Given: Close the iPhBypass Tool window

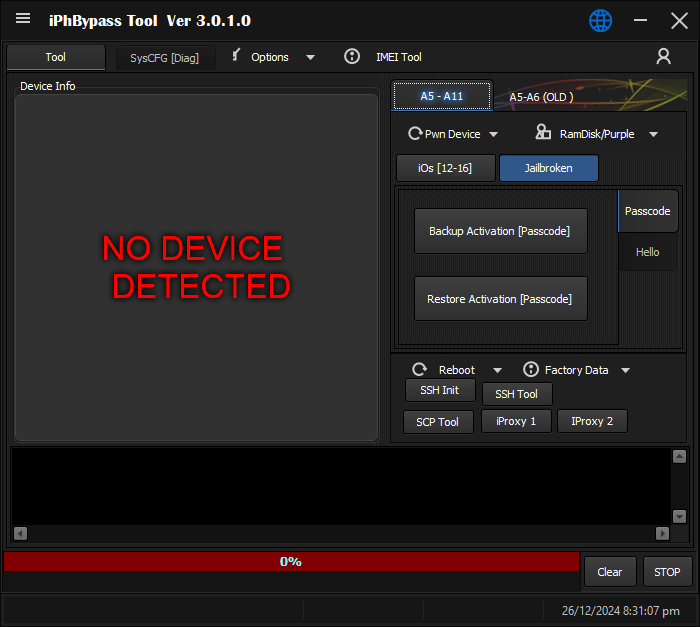Looking at the screenshot, I should (x=679, y=21).
